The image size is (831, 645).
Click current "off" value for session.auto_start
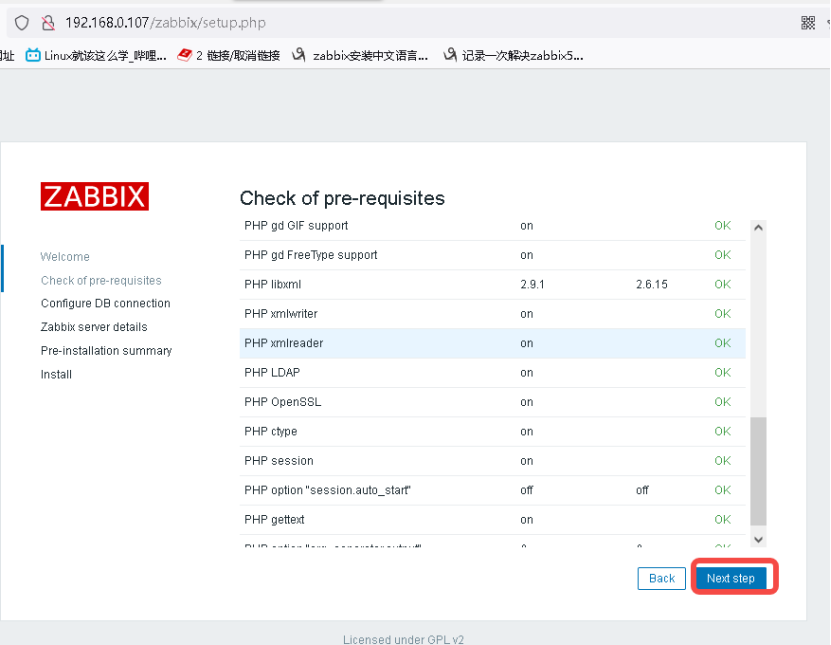coord(527,490)
